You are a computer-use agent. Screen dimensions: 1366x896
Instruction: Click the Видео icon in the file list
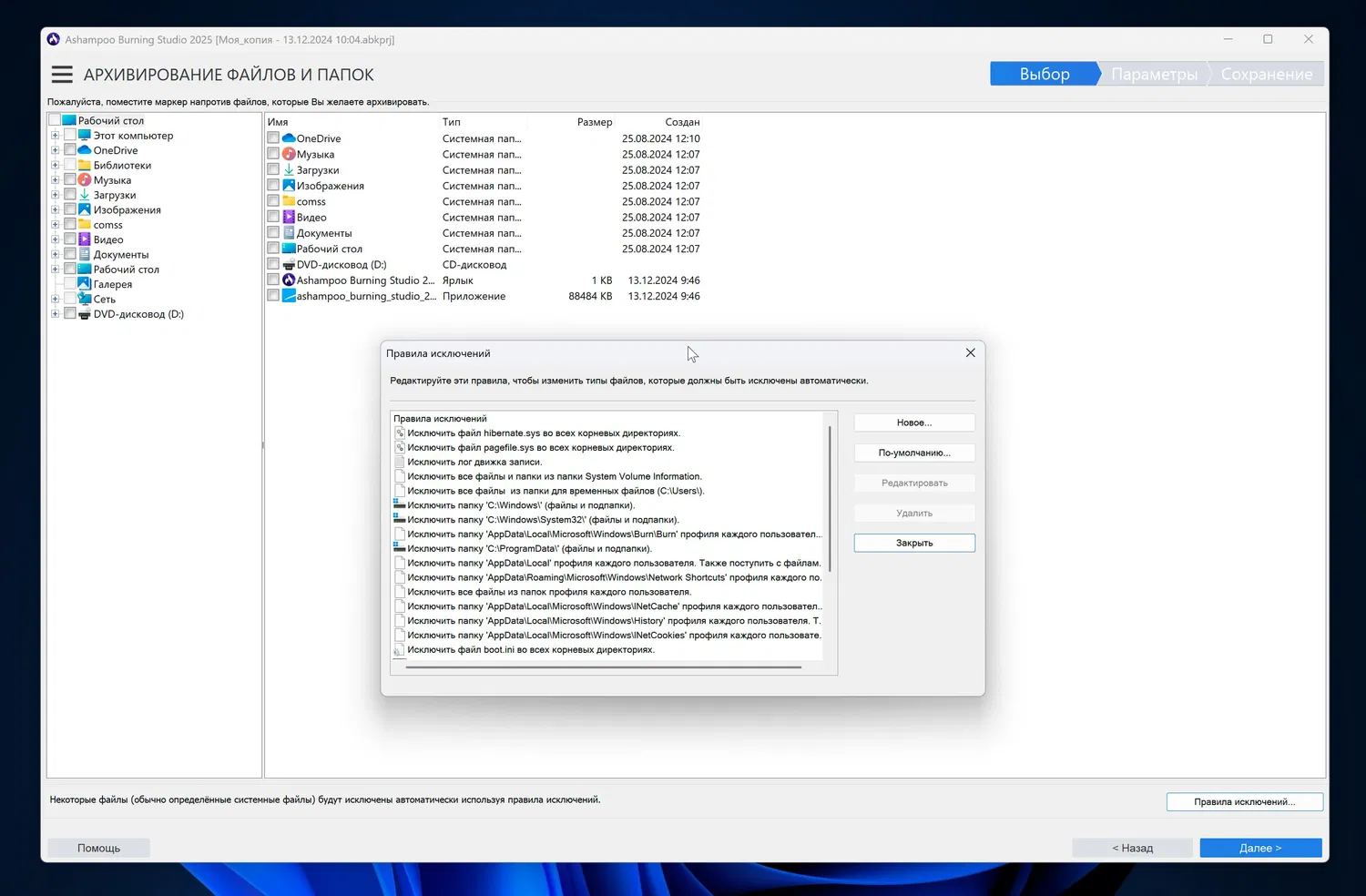coord(289,218)
